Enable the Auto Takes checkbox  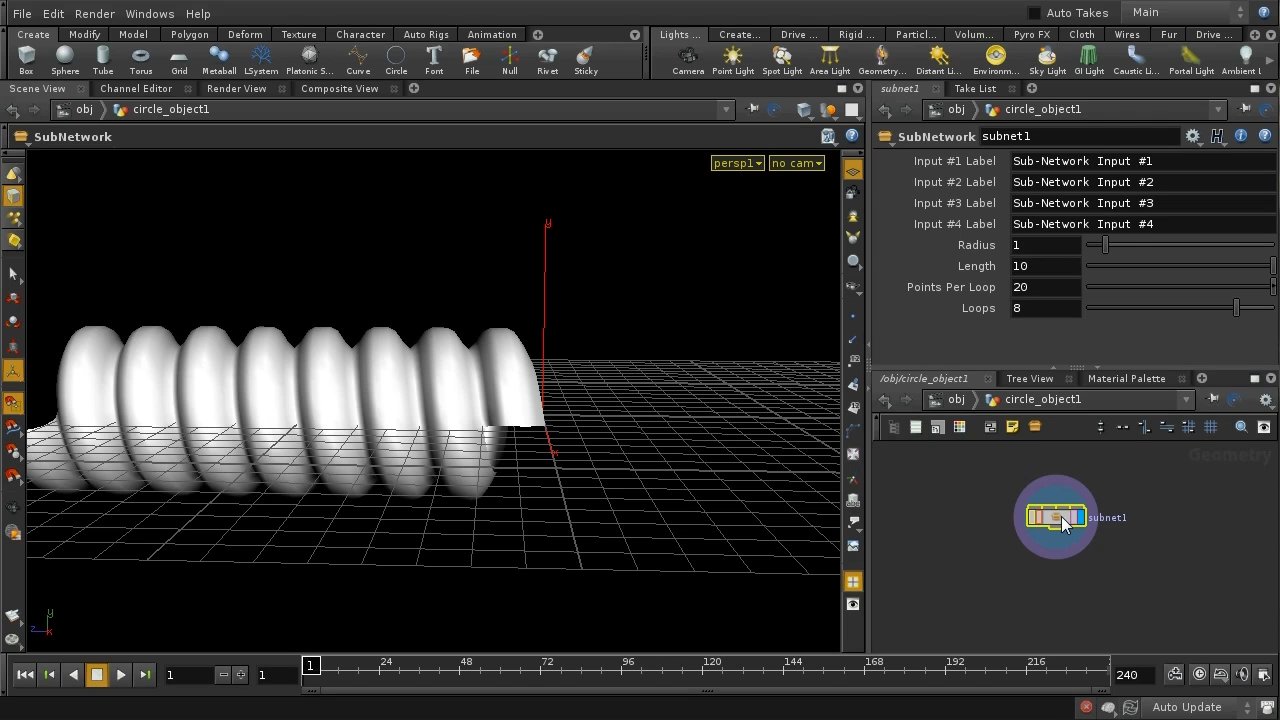click(1034, 13)
